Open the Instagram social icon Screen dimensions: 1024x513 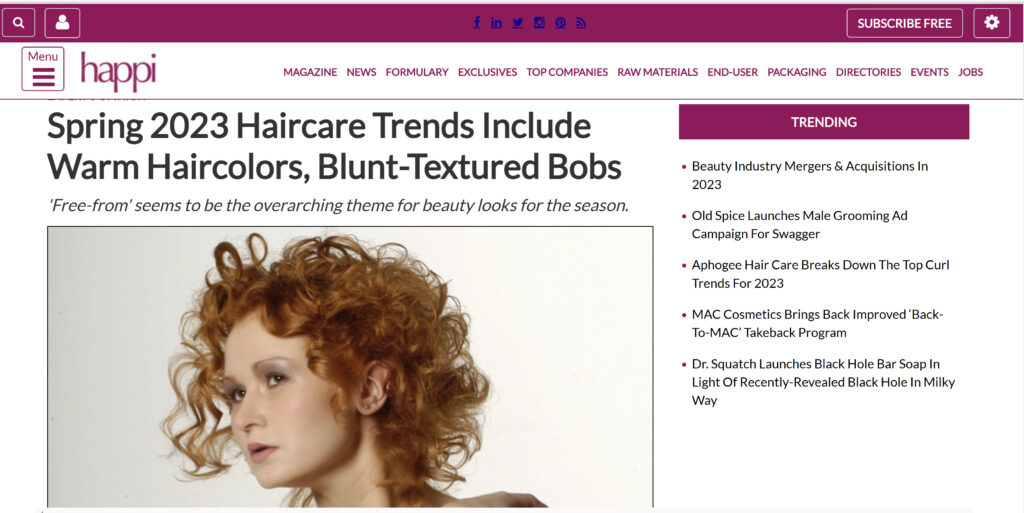539,23
